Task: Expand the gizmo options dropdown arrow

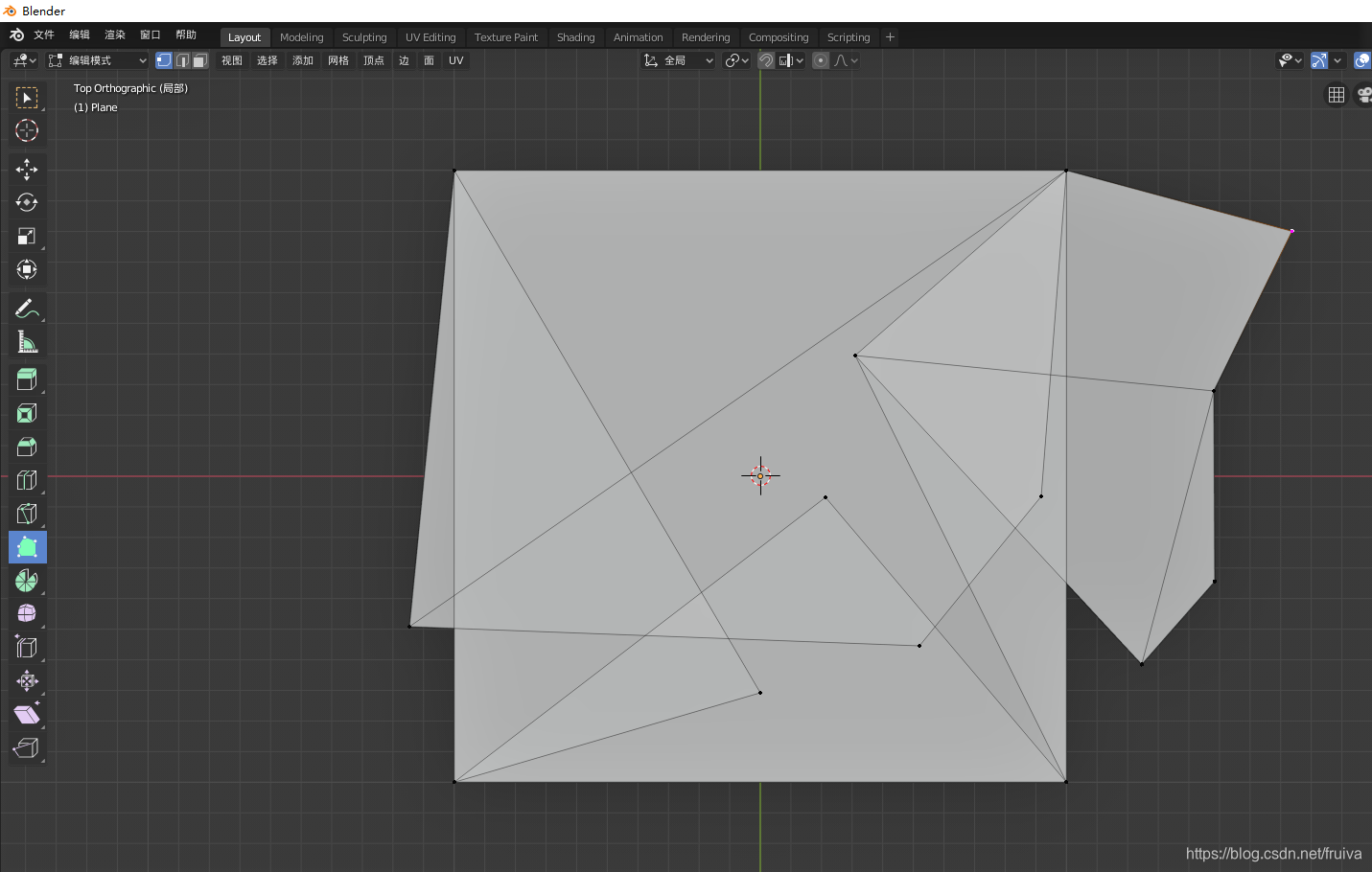Action: [1337, 60]
